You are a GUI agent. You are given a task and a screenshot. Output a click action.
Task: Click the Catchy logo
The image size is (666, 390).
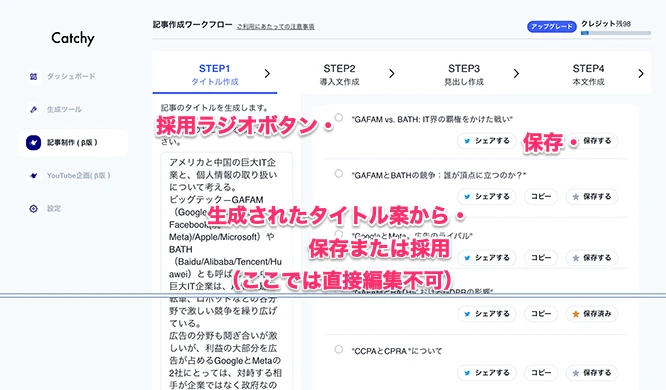click(73, 38)
